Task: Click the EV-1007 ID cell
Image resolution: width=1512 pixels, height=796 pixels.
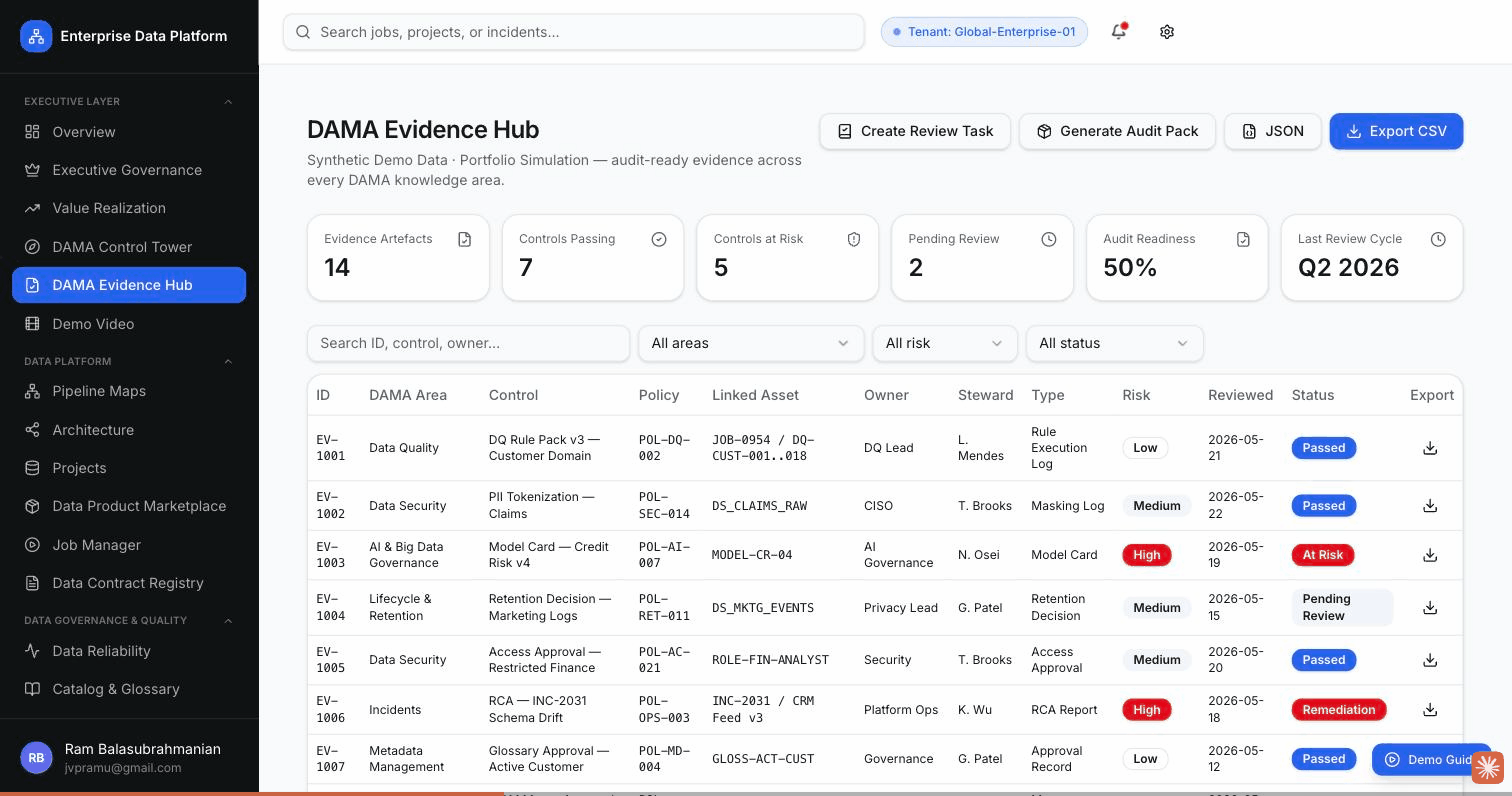Action: click(331, 759)
